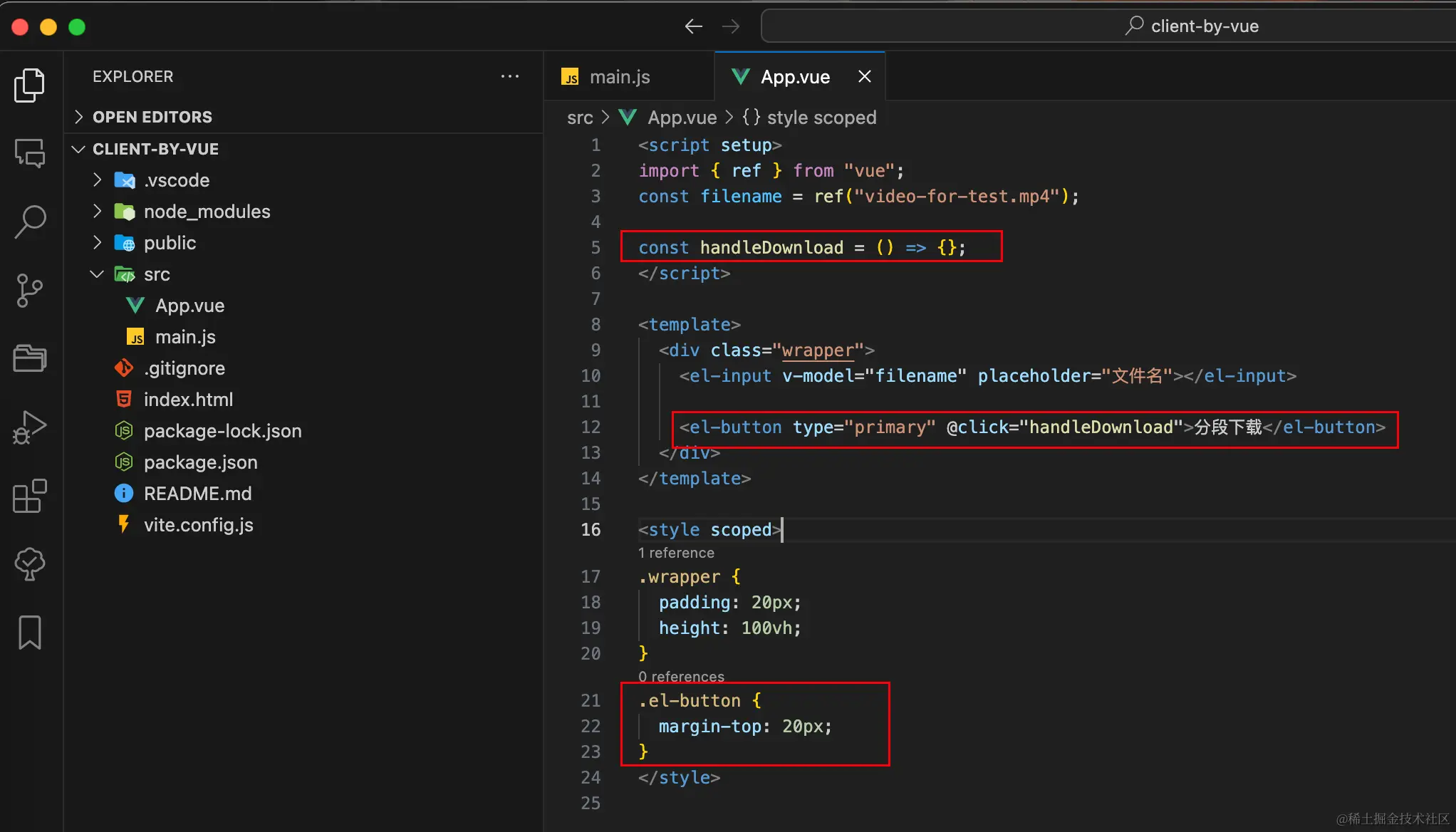The height and width of the screenshot is (832, 1456).
Task: Open the Search view in activity bar
Action: click(30, 222)
